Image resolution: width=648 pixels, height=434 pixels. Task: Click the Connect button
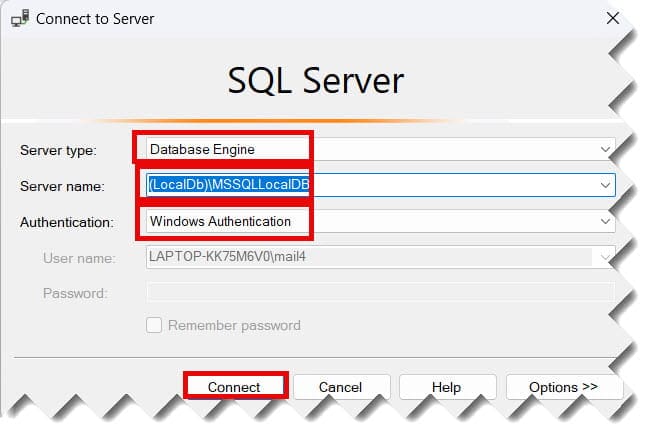tap(235, 387)
